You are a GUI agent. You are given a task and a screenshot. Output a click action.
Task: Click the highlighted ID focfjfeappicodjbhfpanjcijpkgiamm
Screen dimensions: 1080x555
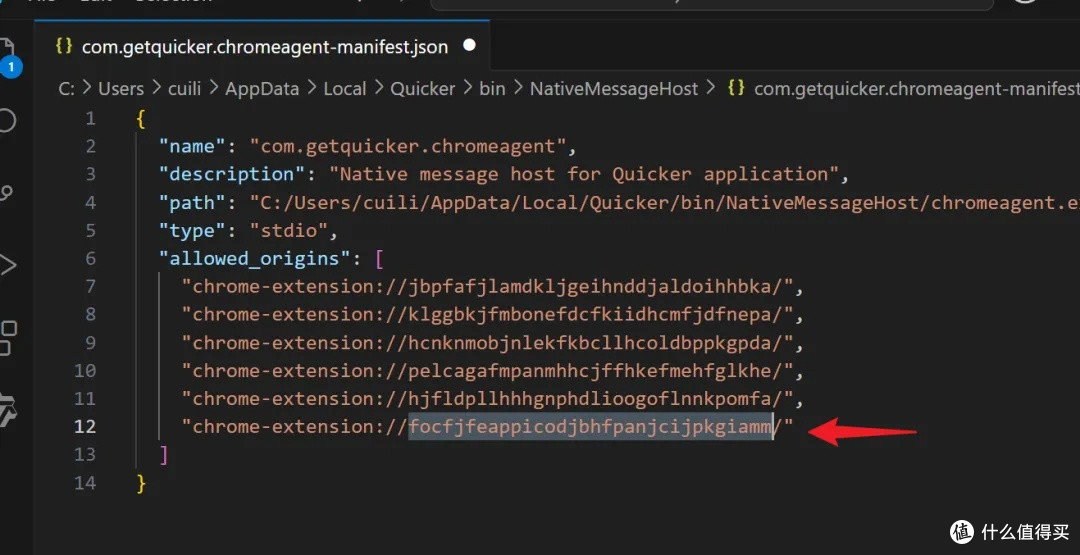click(590, 426)
